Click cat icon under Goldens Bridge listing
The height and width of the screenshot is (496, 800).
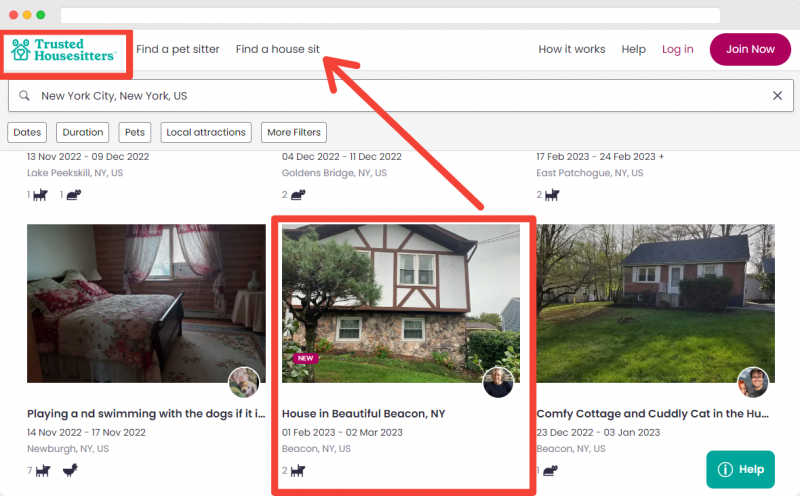(298, 194)
